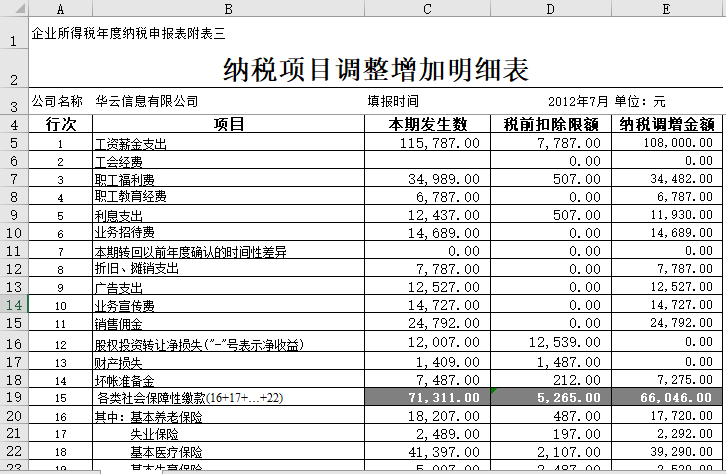Select column C header
This screenshot has height=474, width=726.
coord(427,8)
